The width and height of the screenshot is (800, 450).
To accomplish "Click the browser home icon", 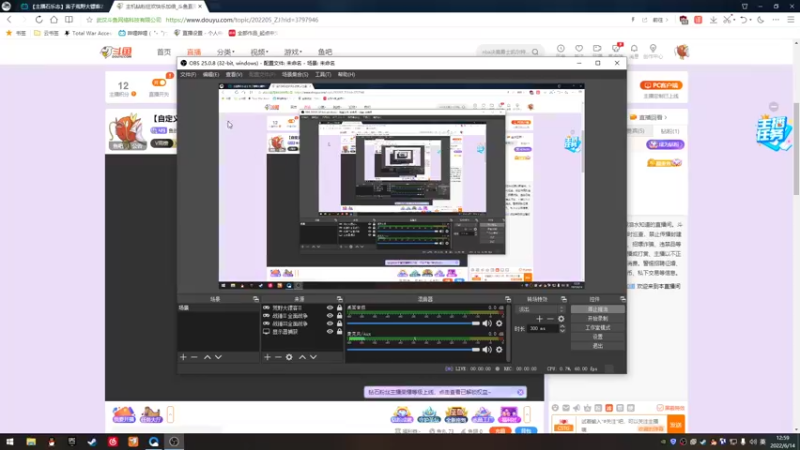I will point(54,20).
